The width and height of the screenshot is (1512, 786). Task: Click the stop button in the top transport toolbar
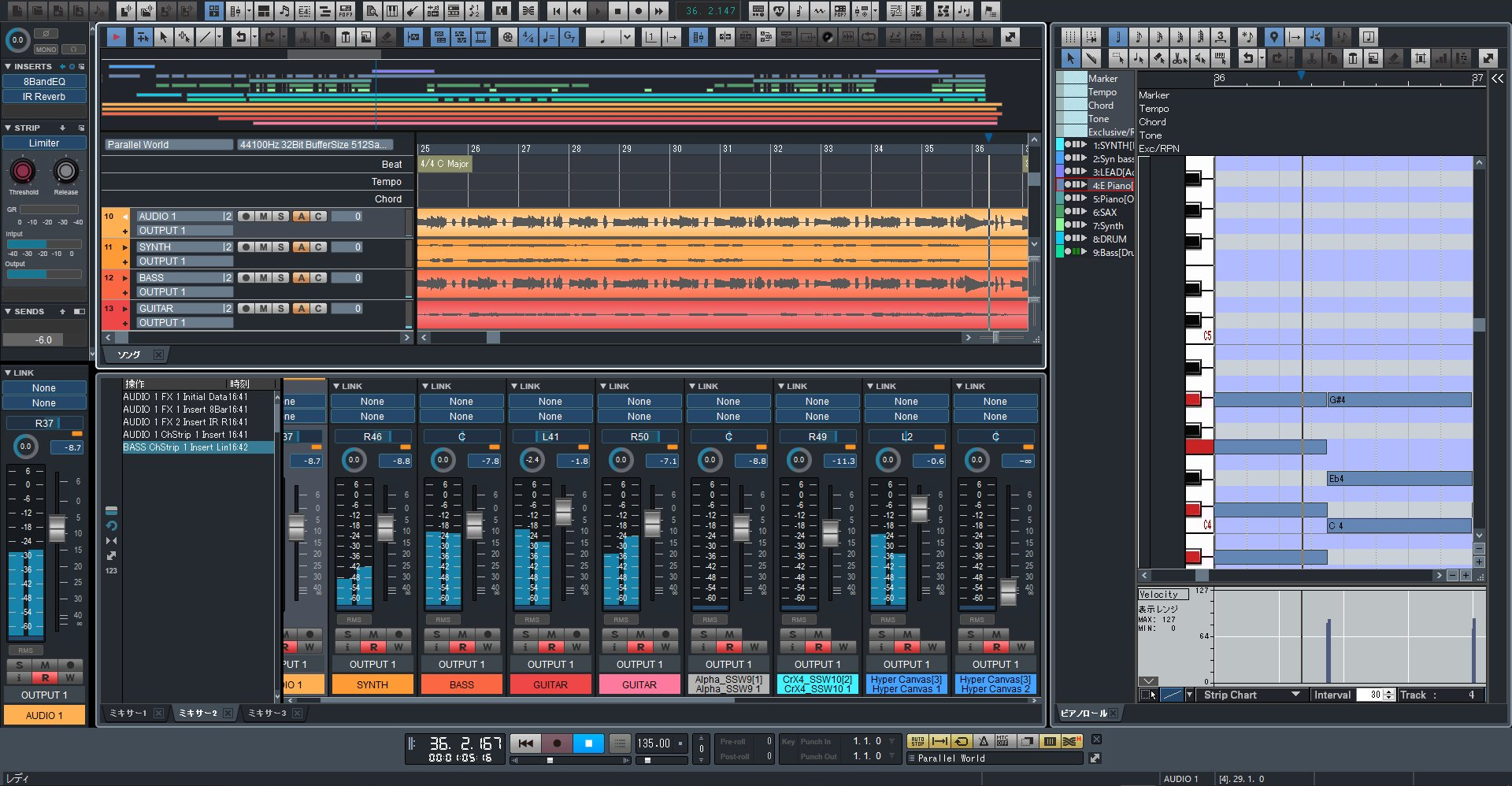click(x=618, y=11)
